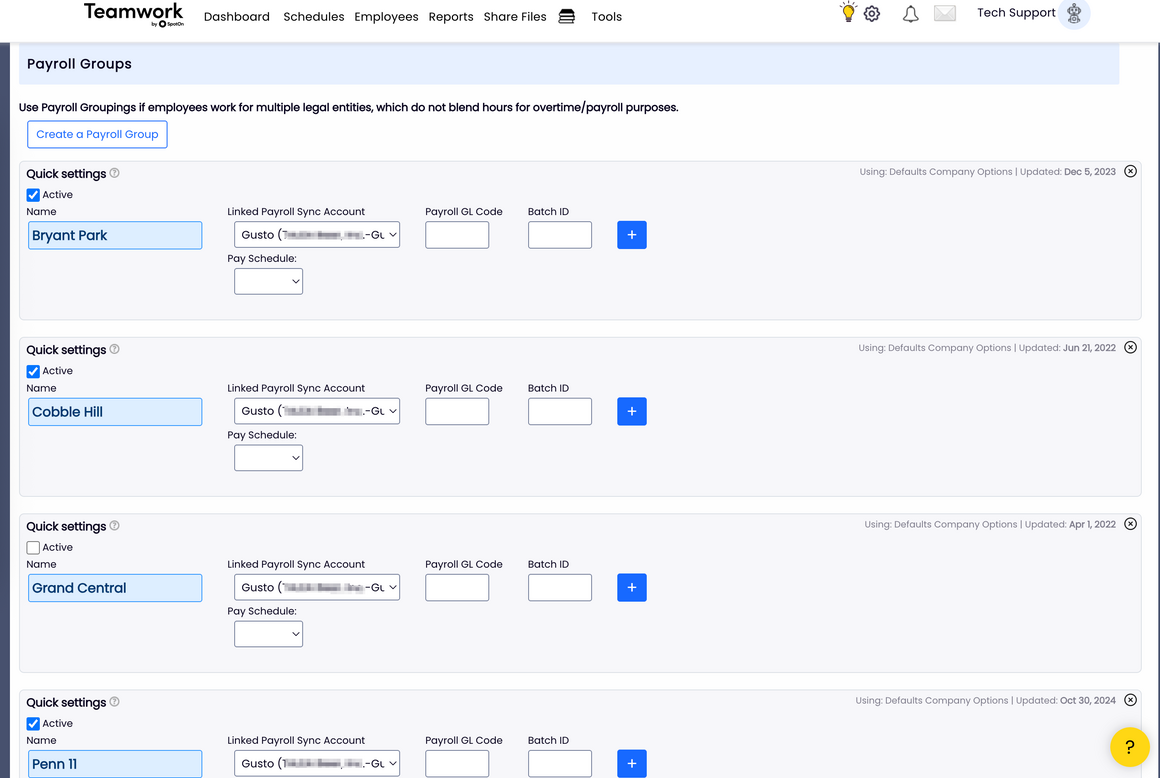This screenshot has width=1160, height=778.
Task: Remove the Bryant Park payroll group
Action: click(1130, 172)
